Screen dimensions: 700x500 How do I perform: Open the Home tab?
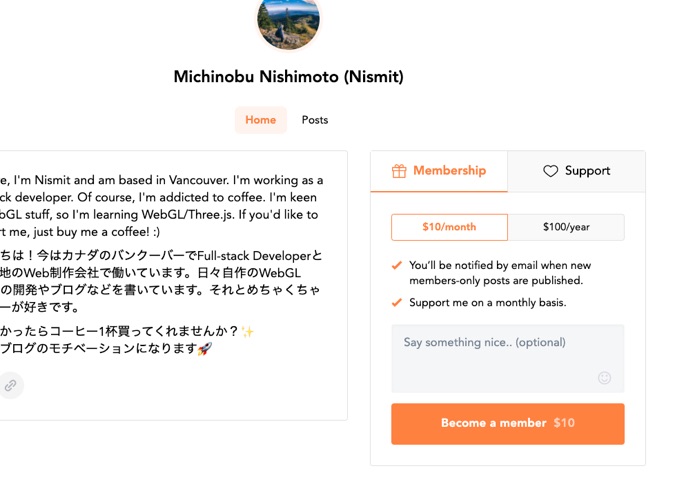(260, 120)
